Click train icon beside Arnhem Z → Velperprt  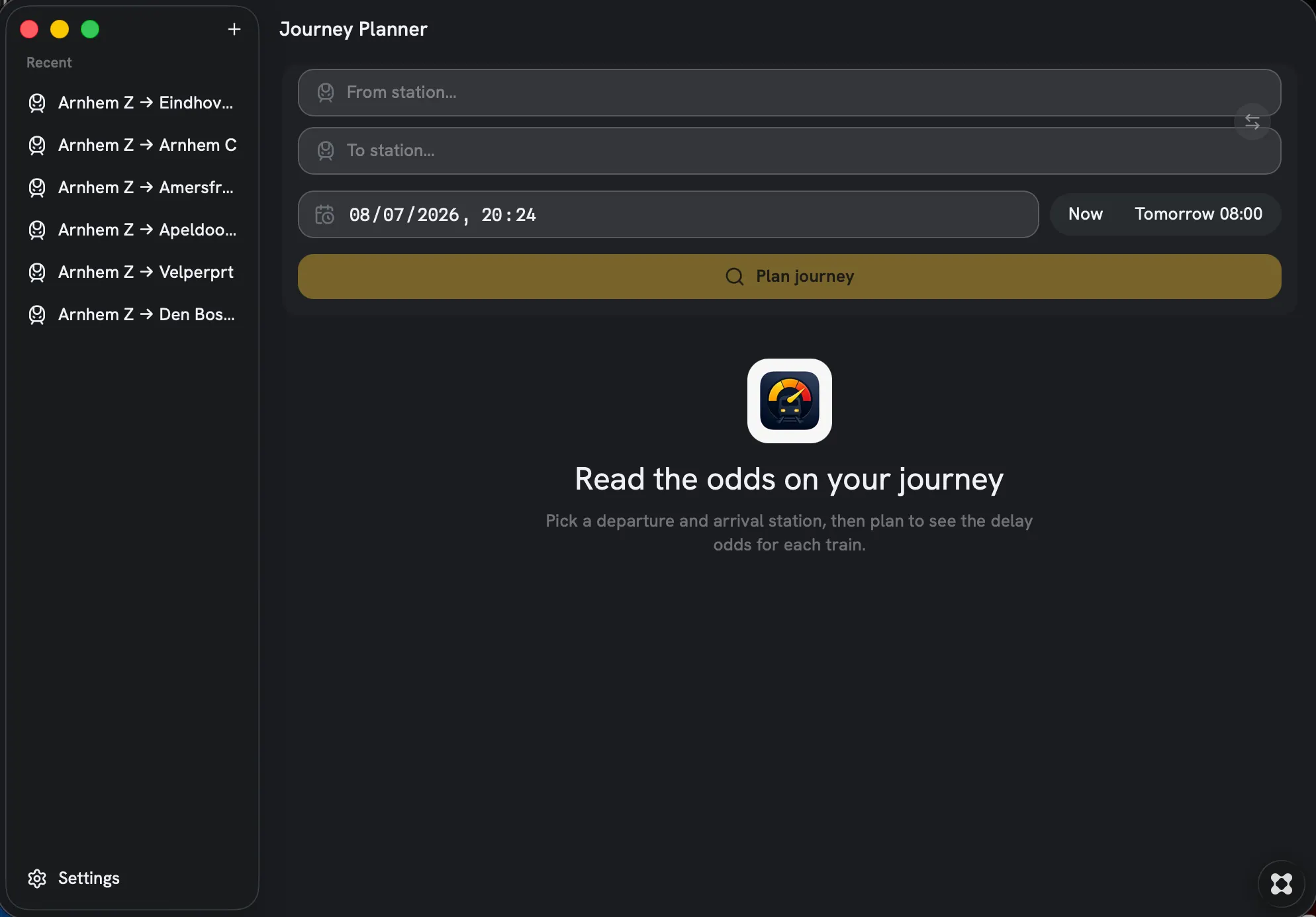37,273
